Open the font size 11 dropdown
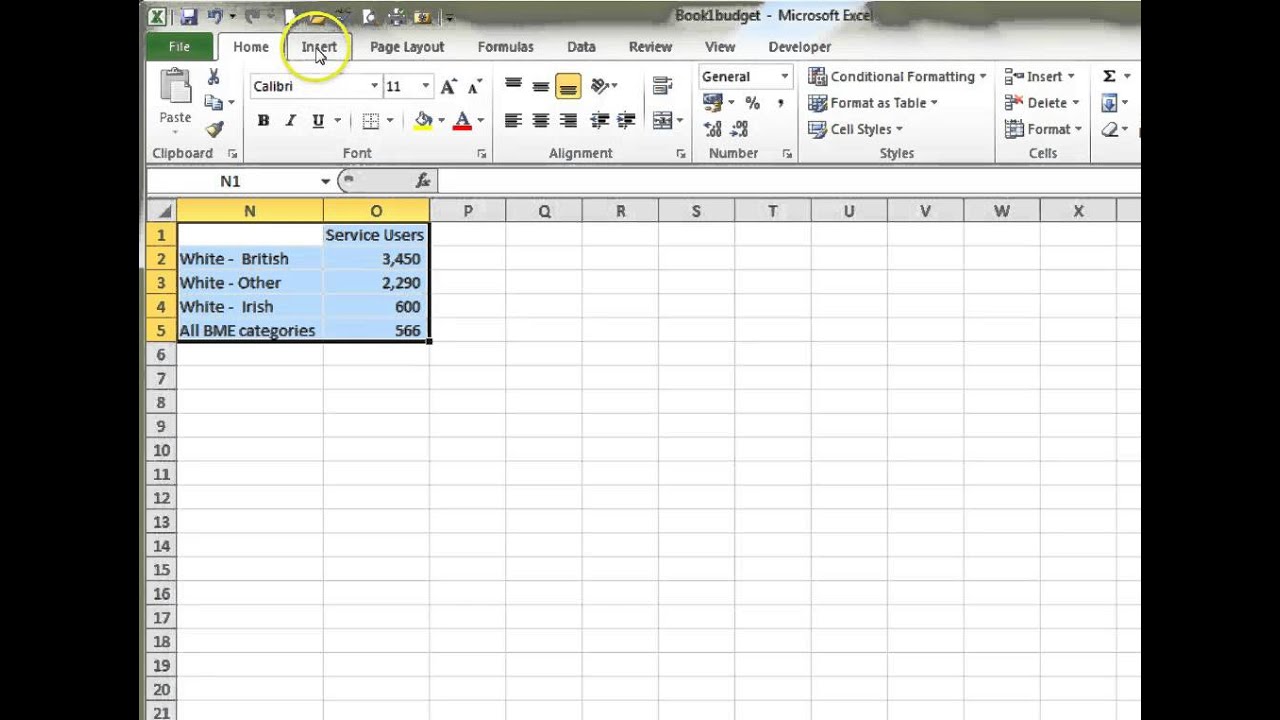1280x720 pixels. (x=425, y=86)
